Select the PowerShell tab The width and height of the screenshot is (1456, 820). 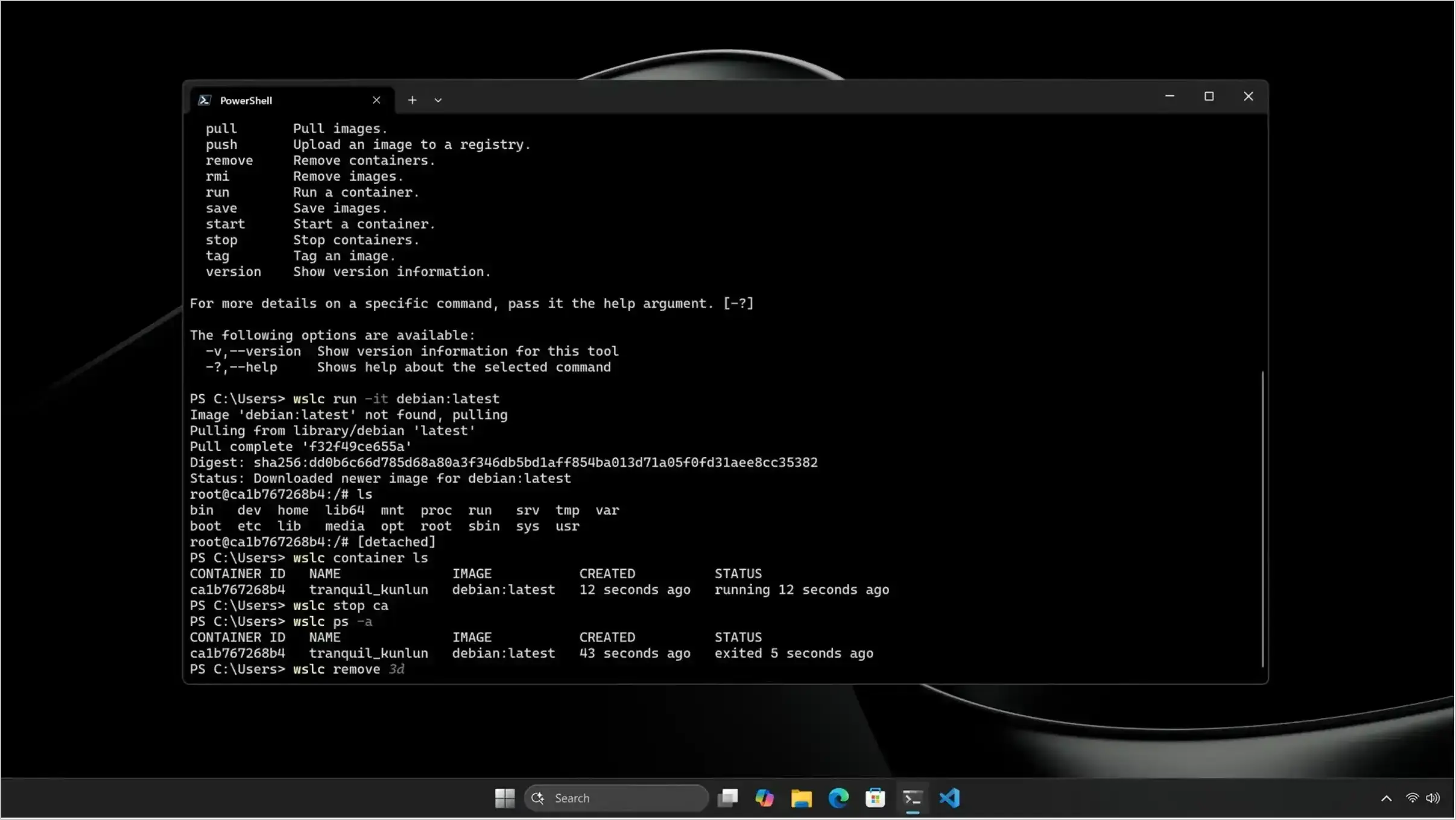[292, 100]
